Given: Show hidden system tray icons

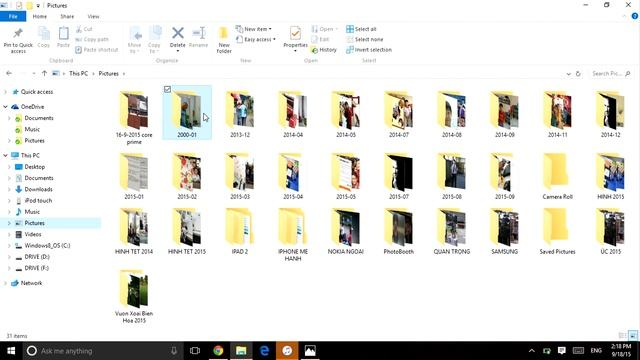Looking at the screenshot, I should point(531,351).
